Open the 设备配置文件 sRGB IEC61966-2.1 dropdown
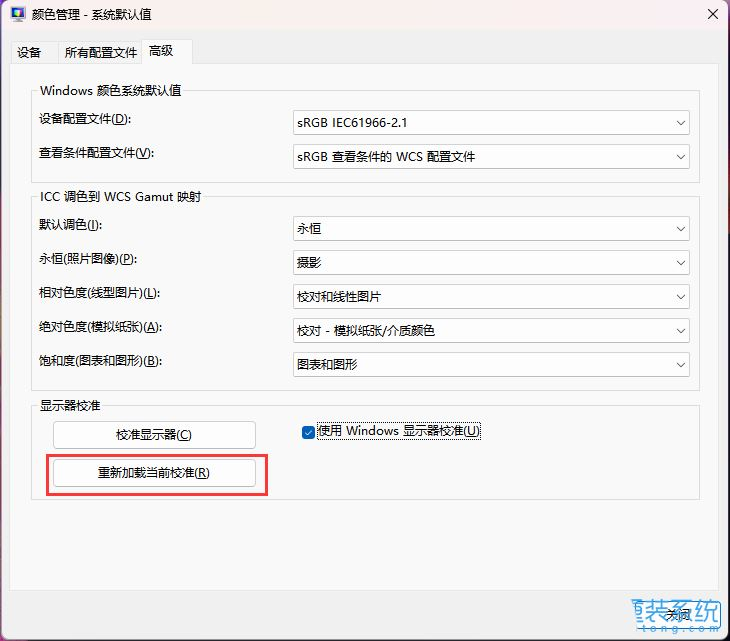This screenshot has width=730, height=641. [491, 123]
